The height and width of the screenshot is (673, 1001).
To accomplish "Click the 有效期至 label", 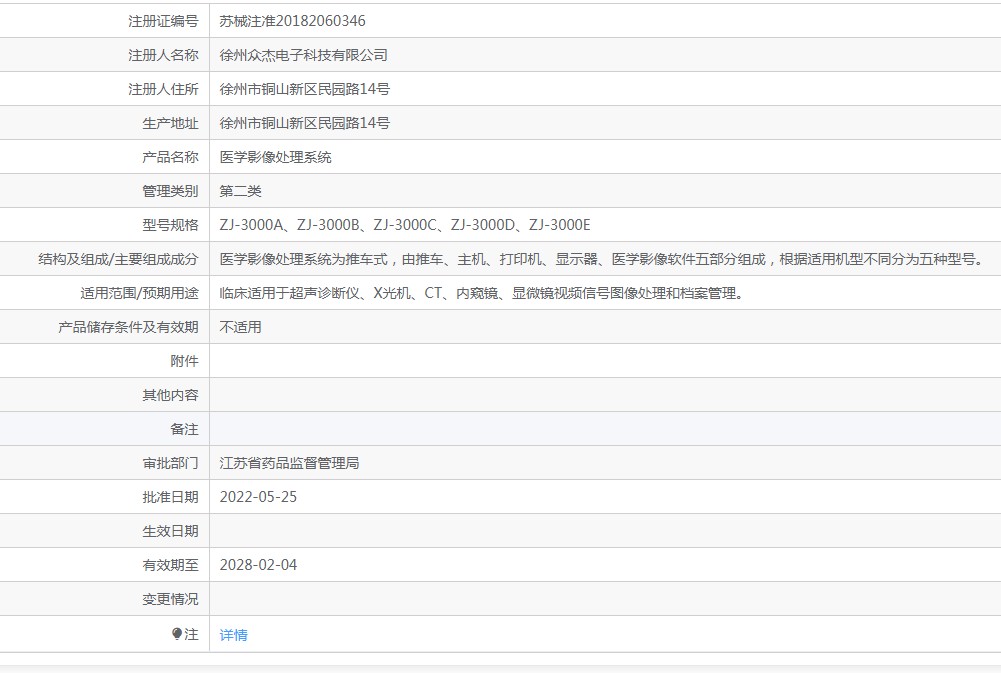I will [170, 565].
